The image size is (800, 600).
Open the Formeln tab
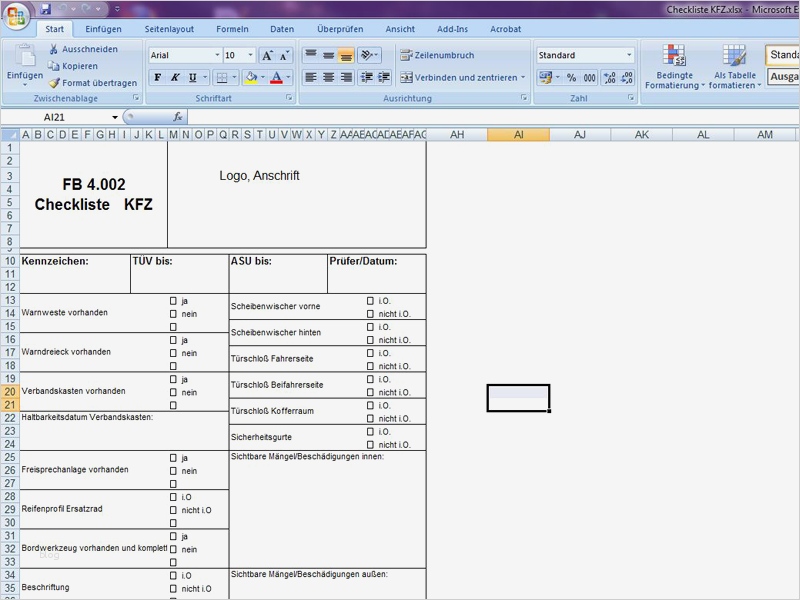tap(232, 29)
